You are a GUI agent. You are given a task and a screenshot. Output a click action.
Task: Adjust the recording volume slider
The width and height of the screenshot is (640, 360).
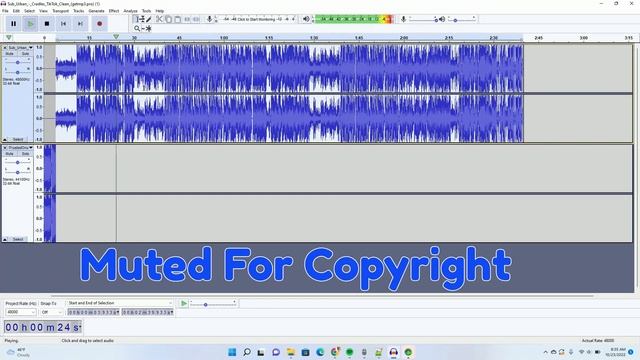[x=423, y=19]
